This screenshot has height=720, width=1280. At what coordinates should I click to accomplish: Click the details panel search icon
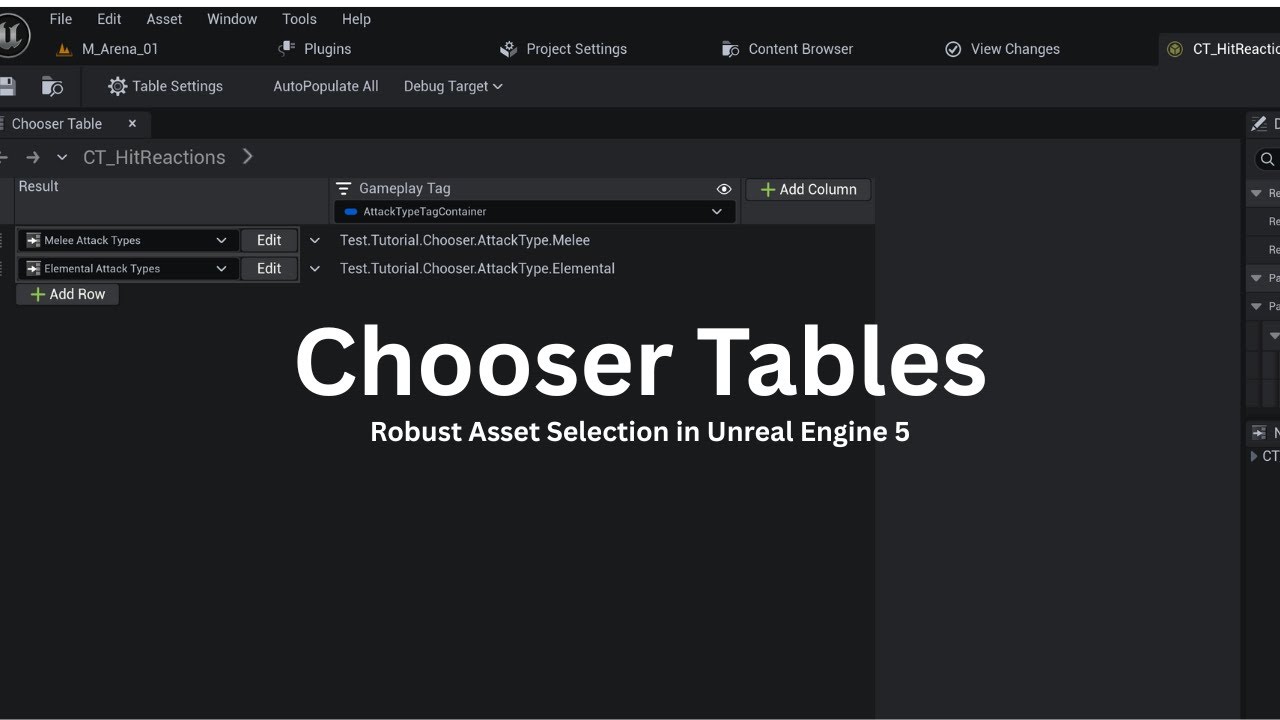tap(1267, 159)
